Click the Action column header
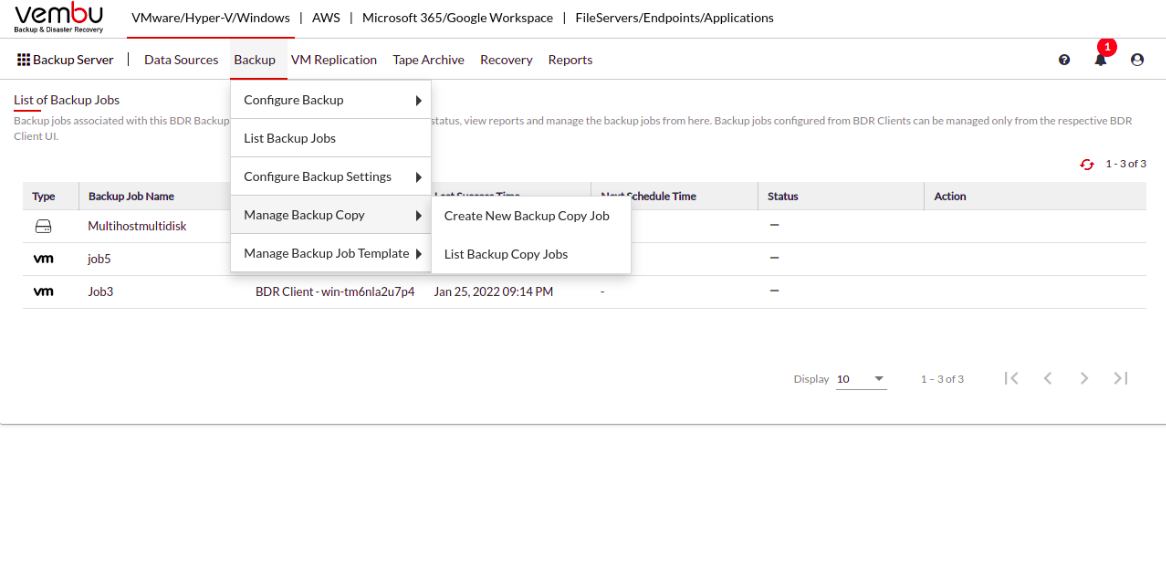 click(950, 196)
